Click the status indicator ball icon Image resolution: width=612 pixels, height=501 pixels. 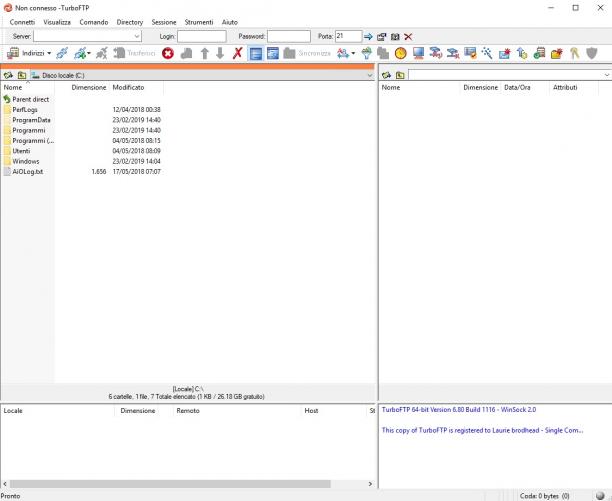[x=600, y=496]
